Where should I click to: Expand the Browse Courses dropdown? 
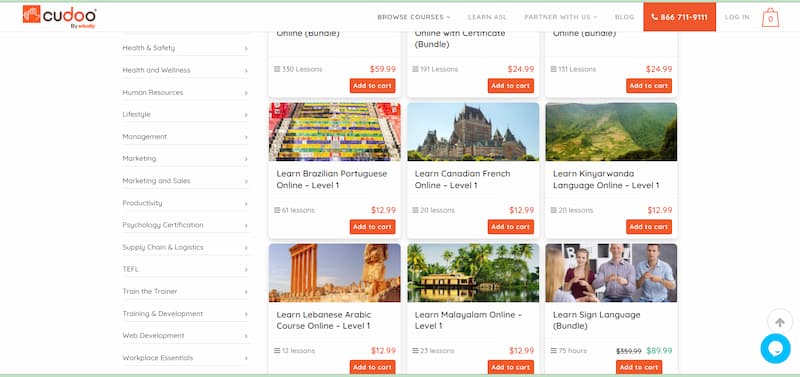[414, 17]
